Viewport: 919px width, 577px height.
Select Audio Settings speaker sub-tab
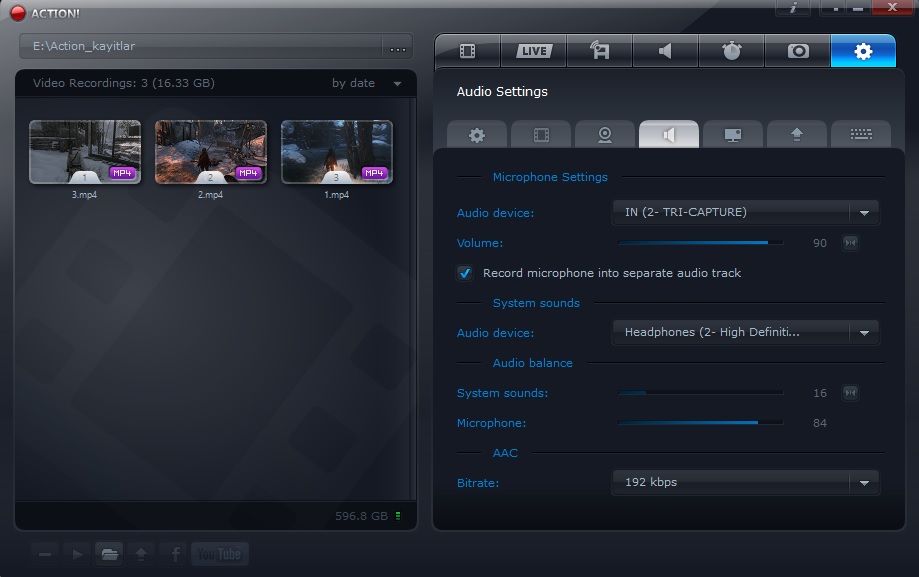(x=669, y=135)
